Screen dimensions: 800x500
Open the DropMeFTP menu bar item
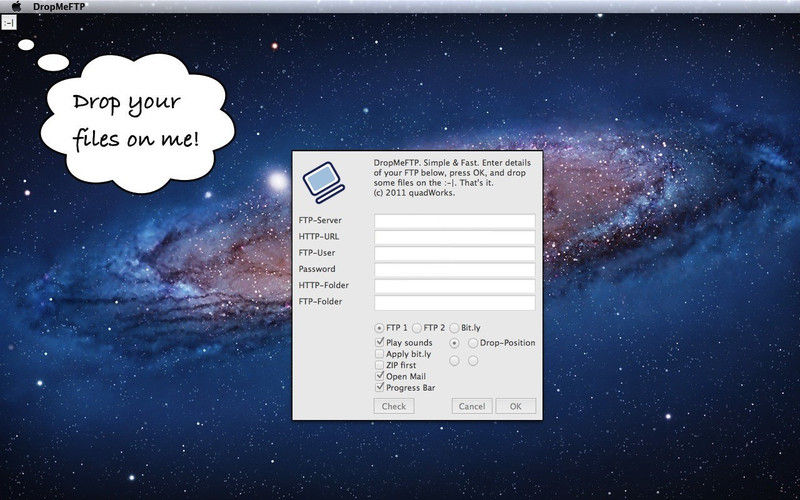[x=59, y=7]
